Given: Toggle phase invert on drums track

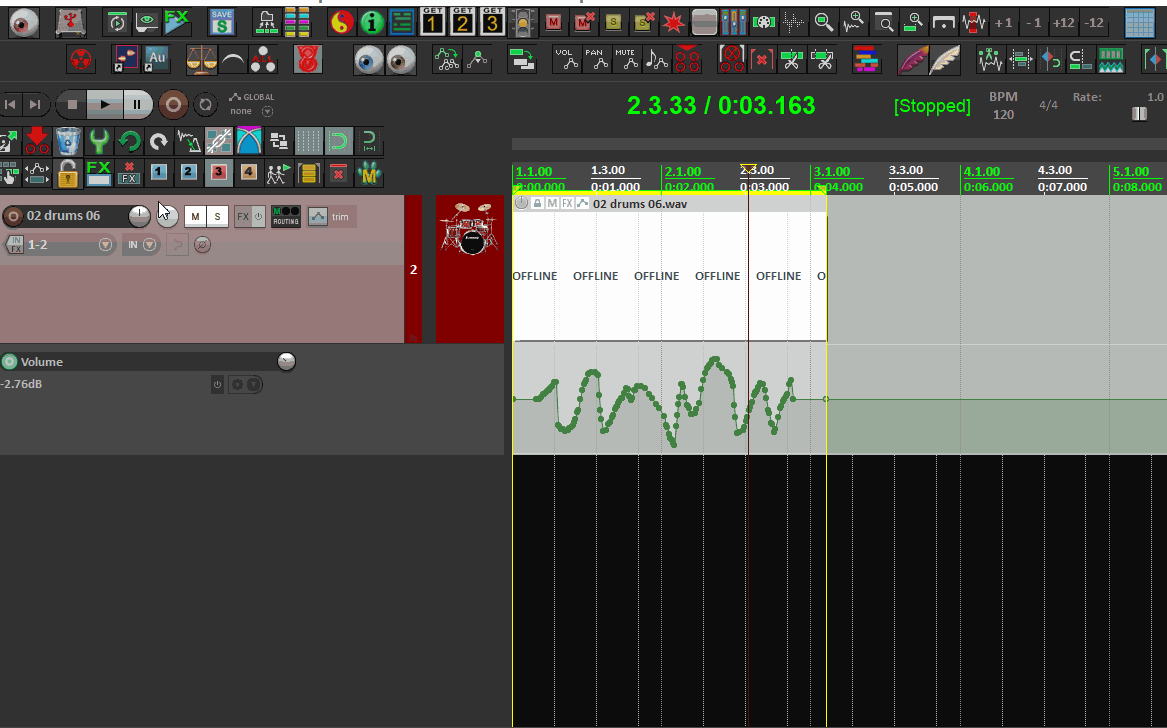Looking at the screenshot, I should tap(202, 244).
